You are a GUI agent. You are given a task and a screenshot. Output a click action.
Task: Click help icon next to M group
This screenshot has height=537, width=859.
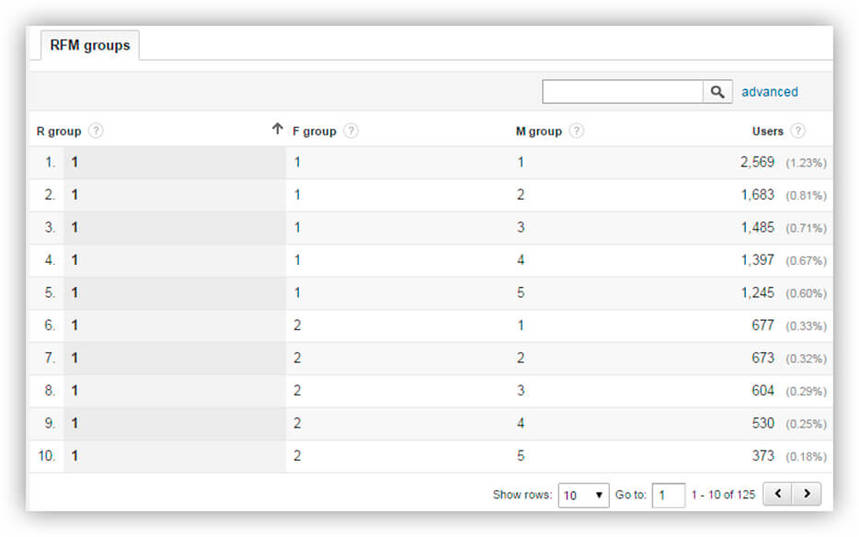[x=576, y=131]
